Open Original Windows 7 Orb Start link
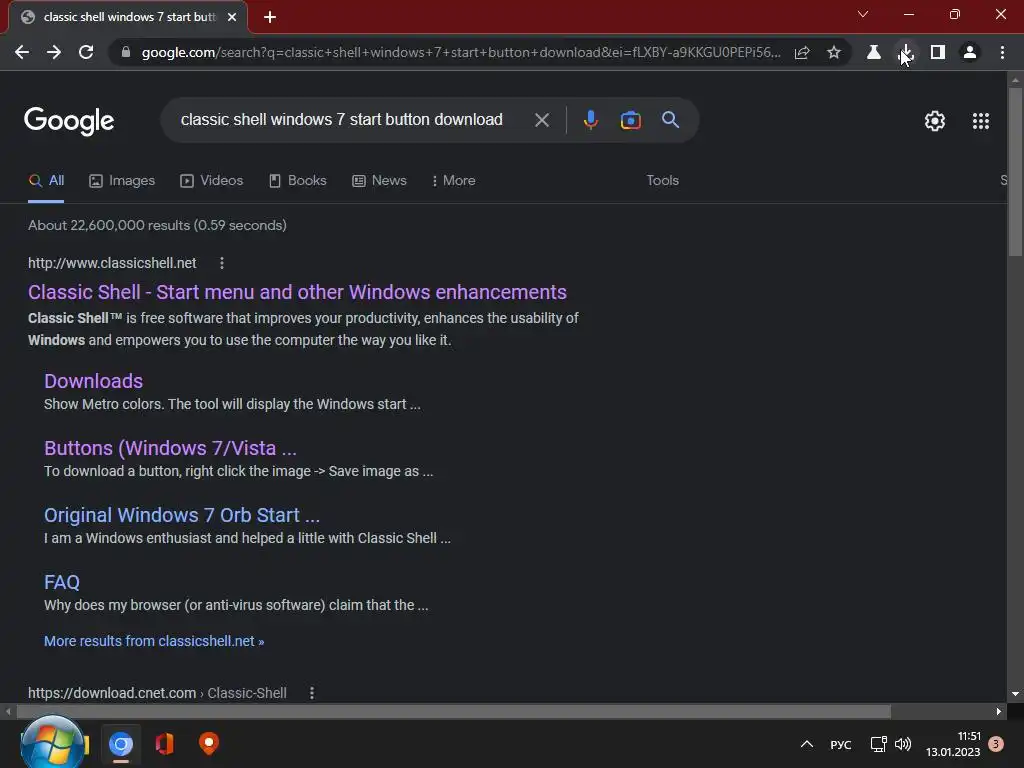 [x=182, y=515]
